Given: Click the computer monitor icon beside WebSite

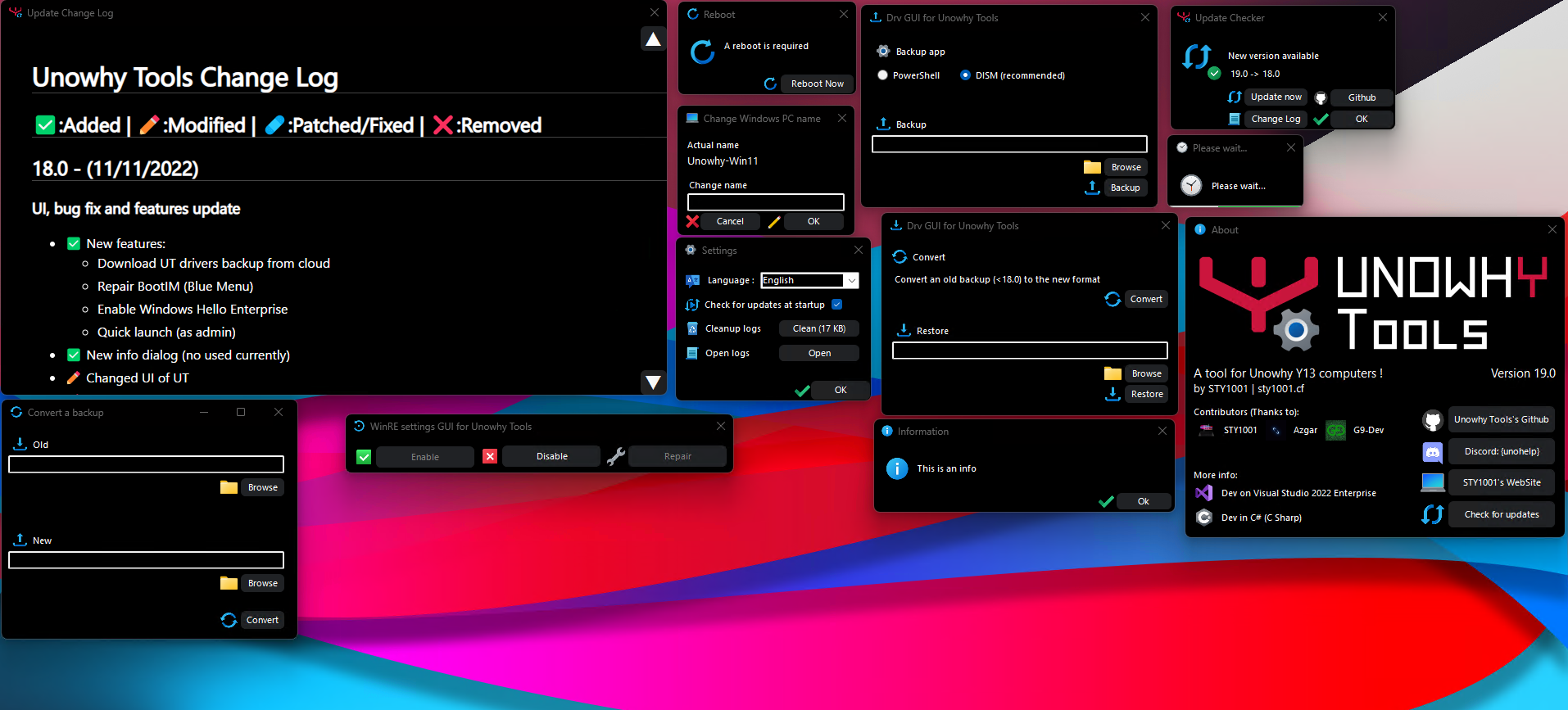Looking at the screenshot, I should [1432, 482].
